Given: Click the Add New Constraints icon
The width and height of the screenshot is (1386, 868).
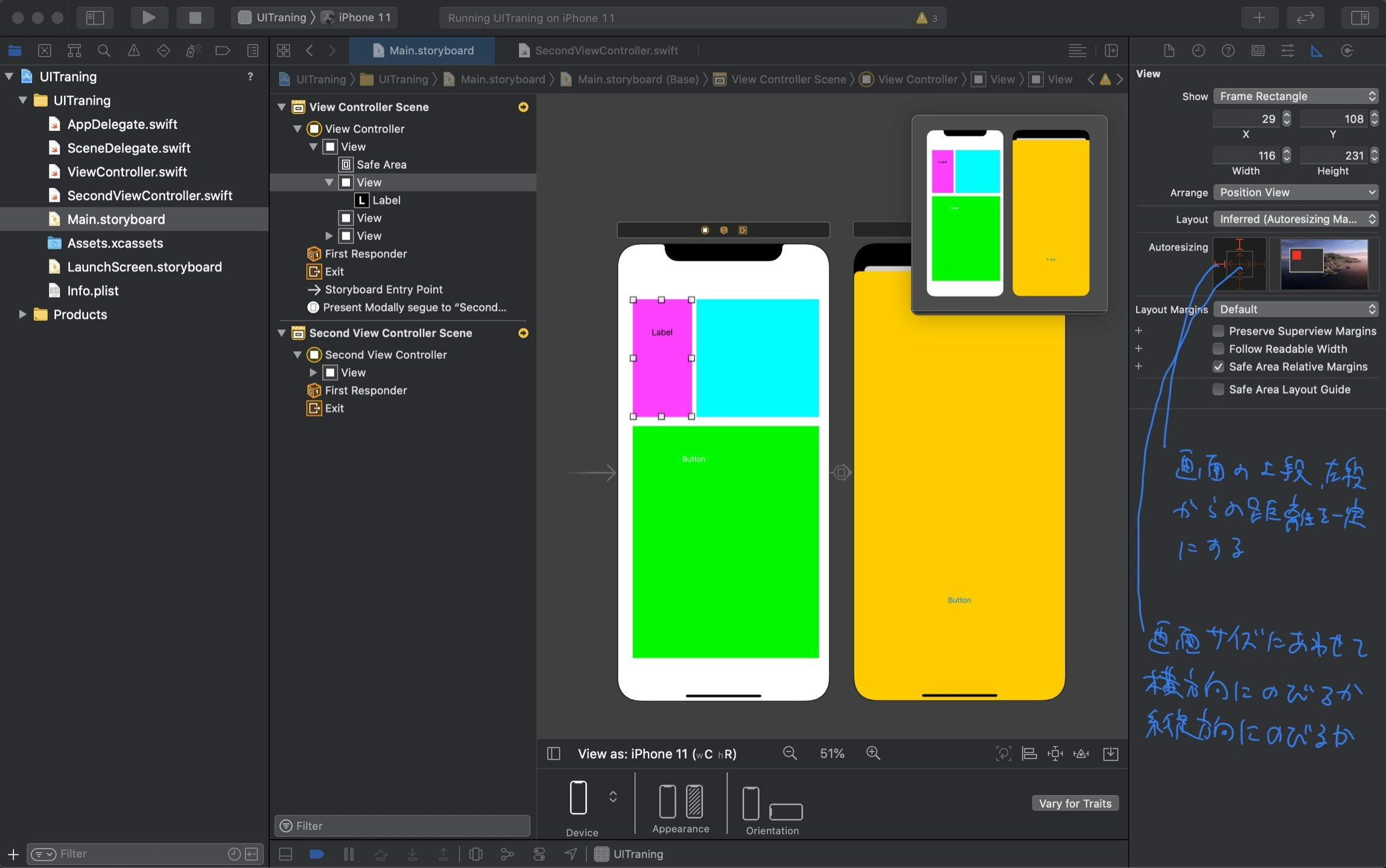Looking at the screenshot, I should tap(1055, 753).
